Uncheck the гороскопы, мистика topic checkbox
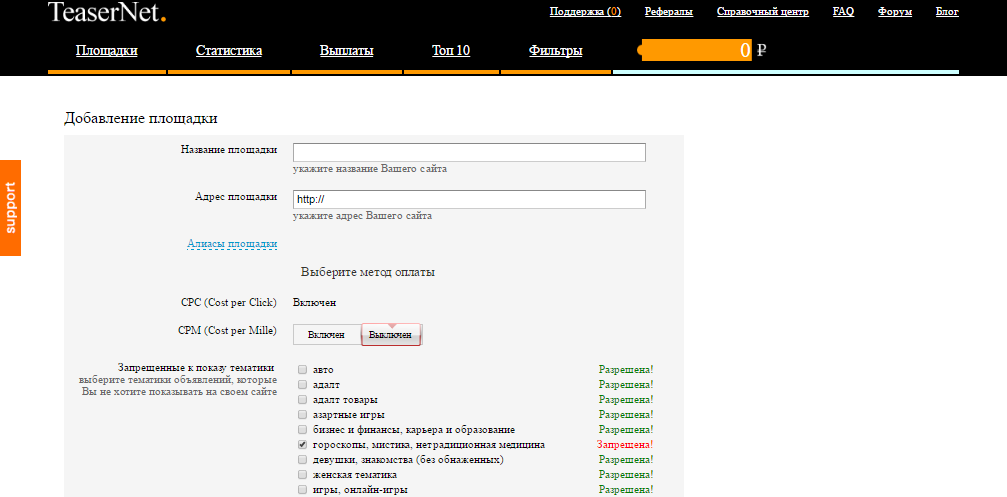Image resolution: width=1007 pixels, height=497 pixels. (x=302, y=444)
